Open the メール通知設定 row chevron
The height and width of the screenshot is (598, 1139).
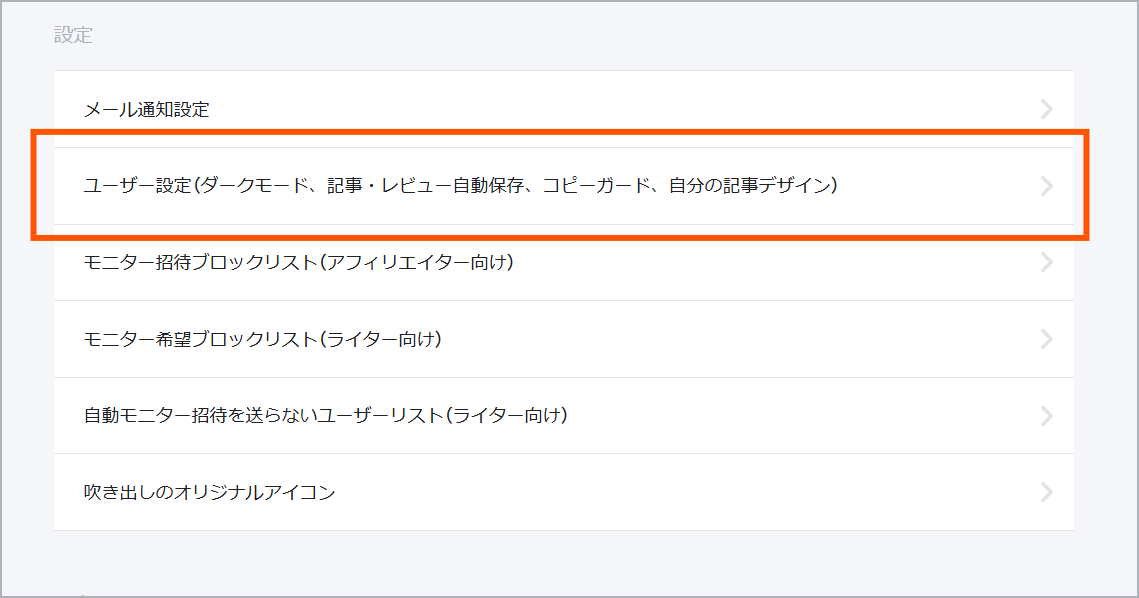coord(1046,108)
